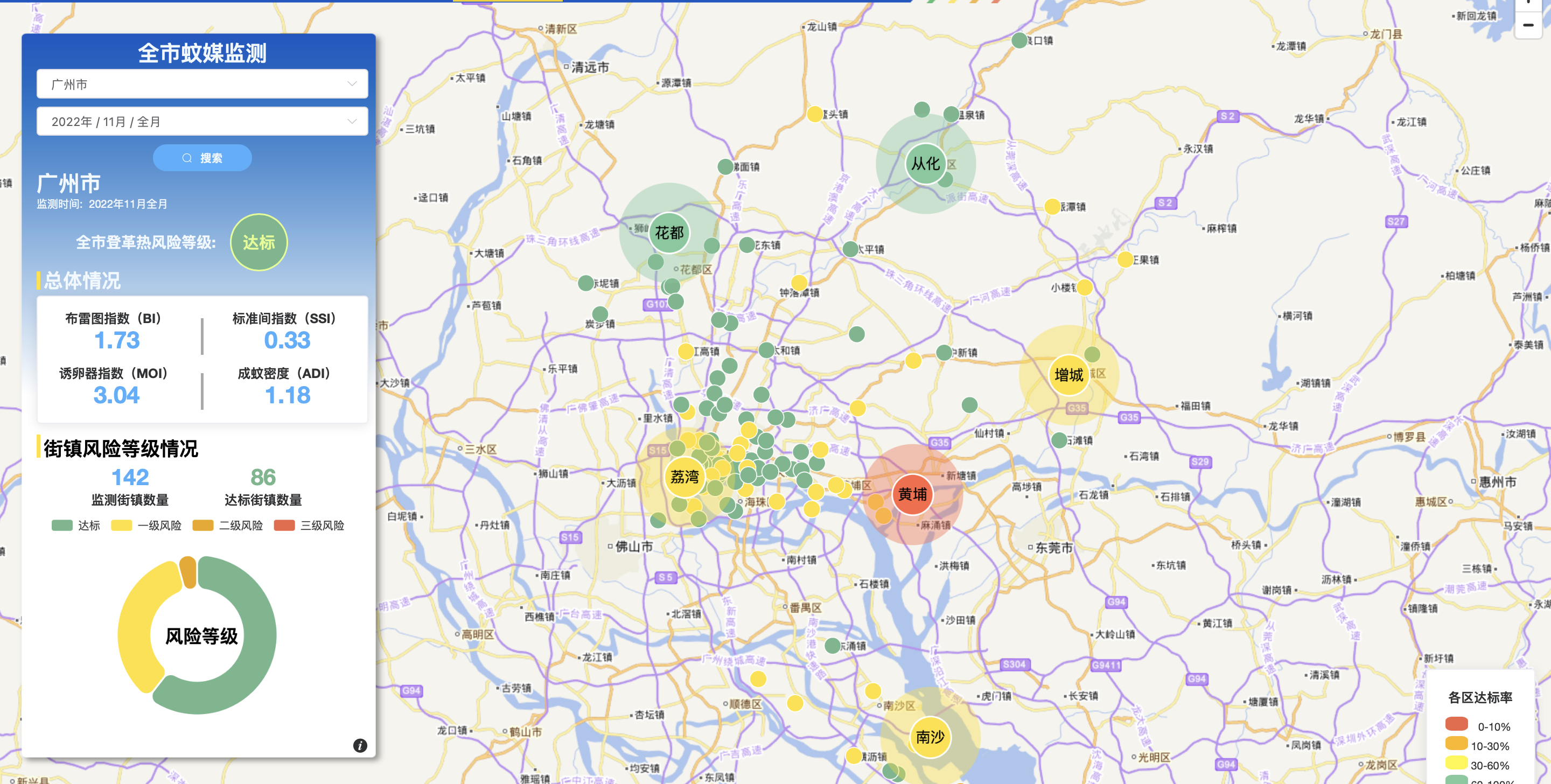The width and height of the screenshot is (1551, 784).
Task: Click the 荔湾 district marker
Action: pyautogui.click(x=684, y=477)
